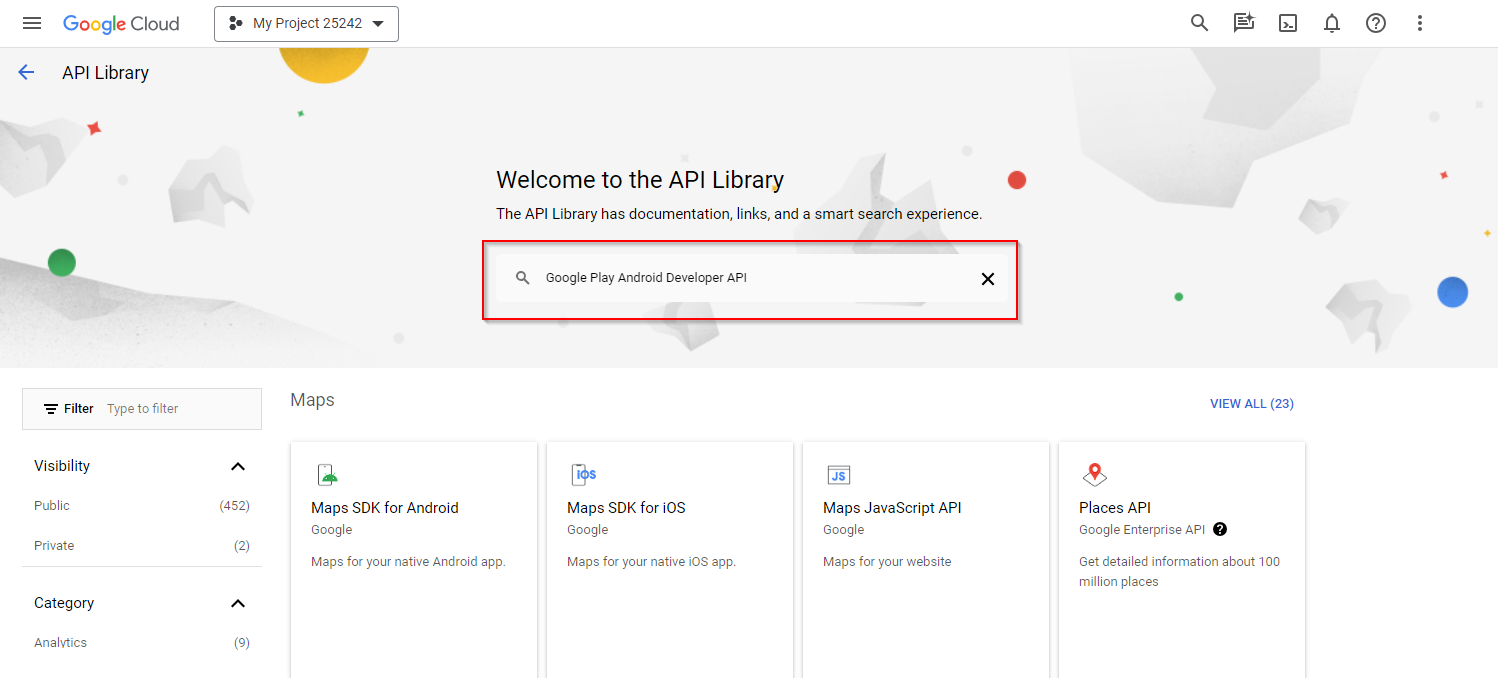
Task: Select the Analytics category filter
Action: tap(60, 643)
